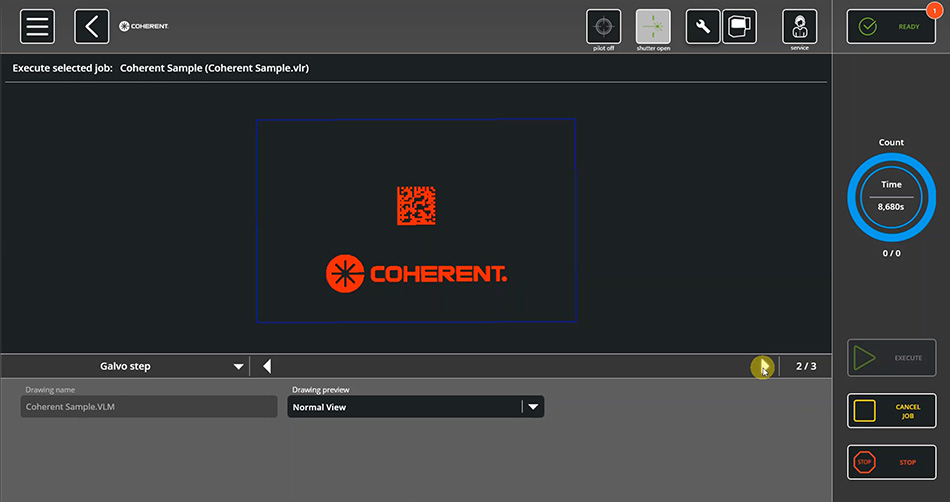The image size is (950, 502).
Task: Click the READY status indicator
Action: tap(891, 27)
